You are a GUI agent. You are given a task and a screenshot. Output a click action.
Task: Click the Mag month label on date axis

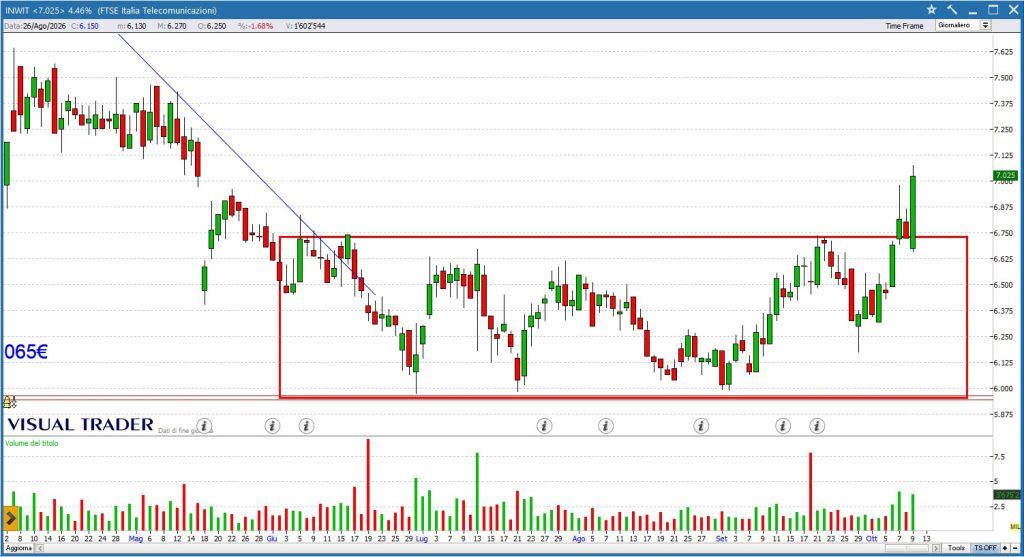(135, 539)
